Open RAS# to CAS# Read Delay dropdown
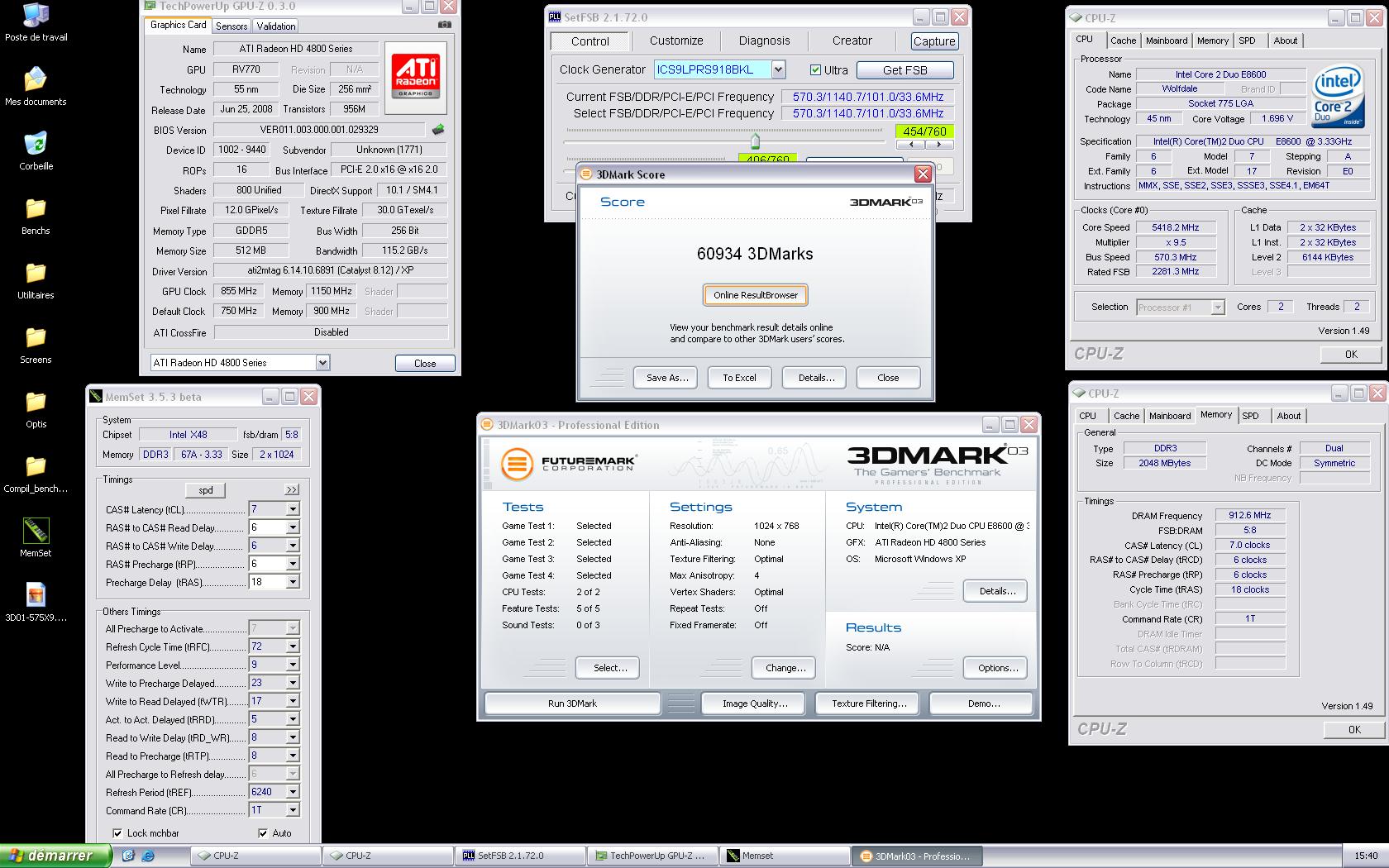Image resolution: width=1389 pixels, height=868 pixels. point(293,527)
